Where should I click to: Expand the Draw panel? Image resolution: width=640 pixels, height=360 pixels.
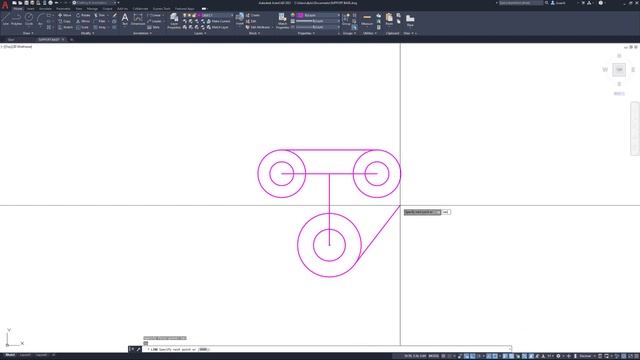tap(28, 33)
